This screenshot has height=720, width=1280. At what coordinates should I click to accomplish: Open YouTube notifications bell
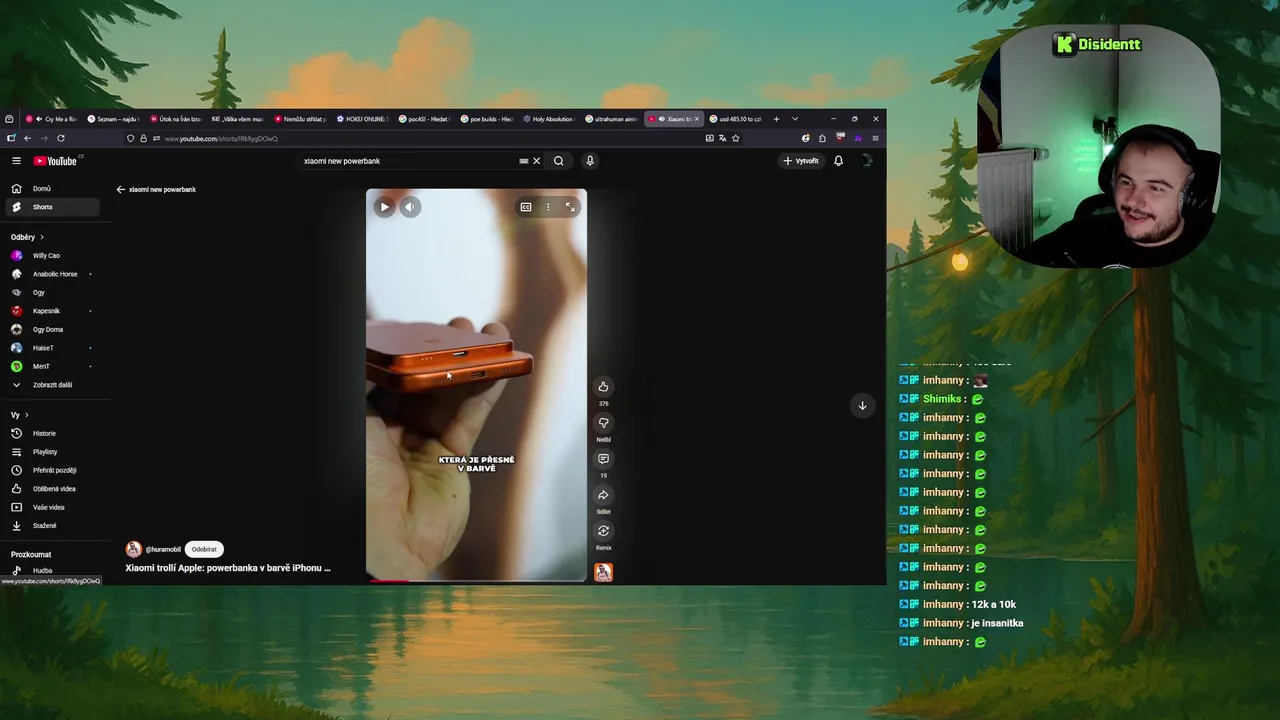coord(838,160)
